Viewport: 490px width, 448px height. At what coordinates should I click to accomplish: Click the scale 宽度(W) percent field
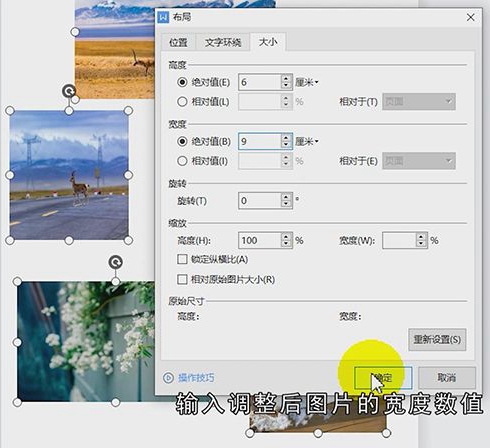[399, 240]
